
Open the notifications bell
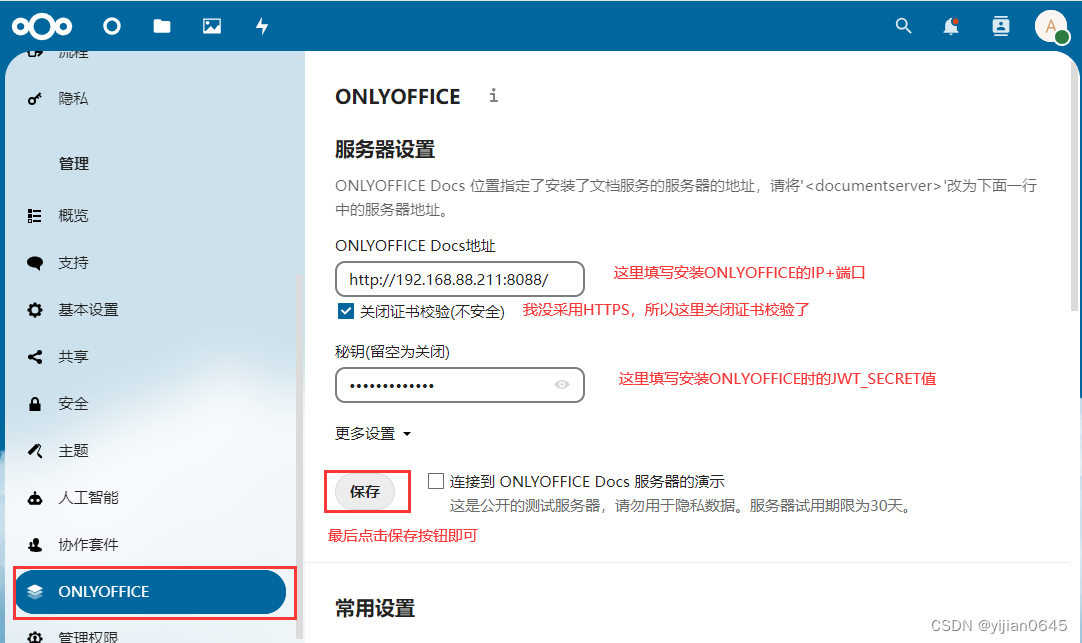point(951,26)
